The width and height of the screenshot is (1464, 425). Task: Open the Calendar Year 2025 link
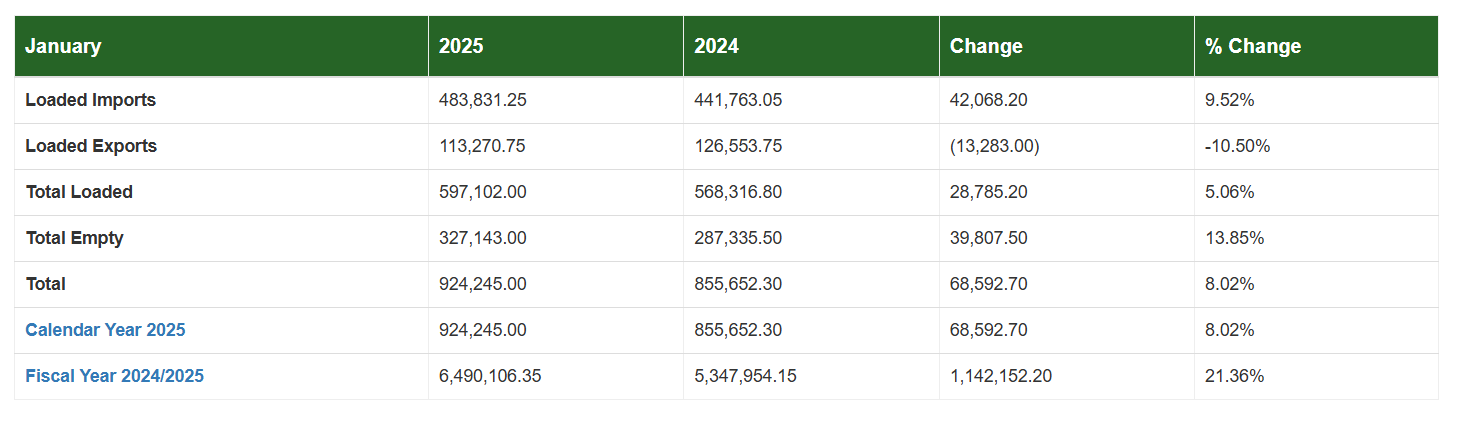click(105, 330)
